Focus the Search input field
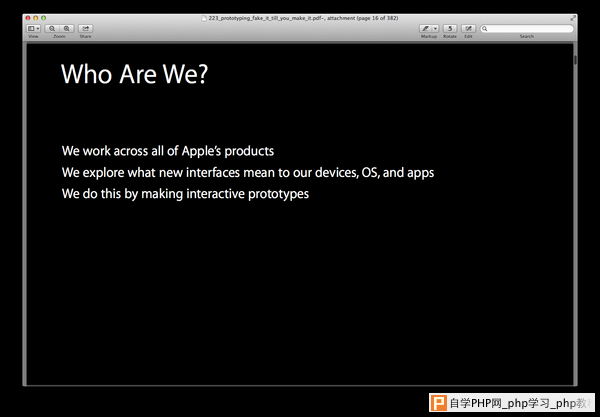Viewport: 600px width, 417px height. pos(527,29)
